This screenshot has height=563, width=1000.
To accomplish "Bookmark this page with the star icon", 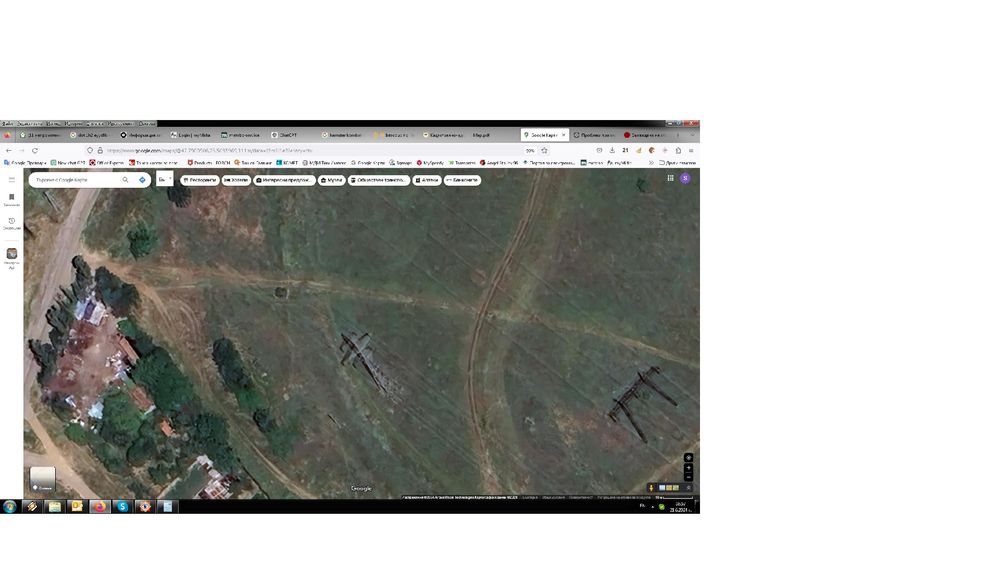I will [544, 150].
